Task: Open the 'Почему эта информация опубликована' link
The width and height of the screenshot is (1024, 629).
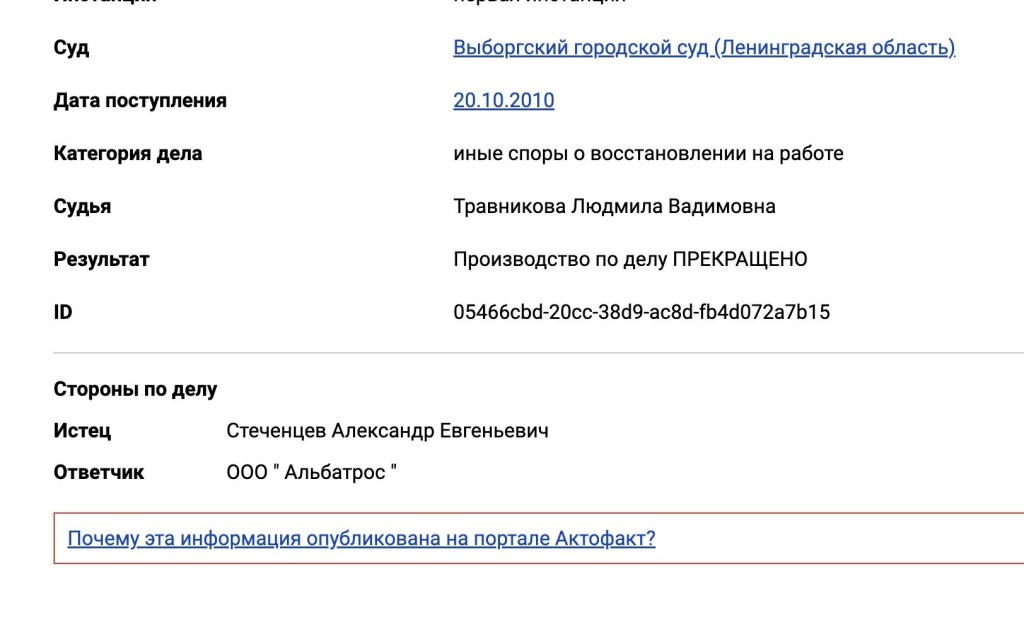Action: [361, 539]
